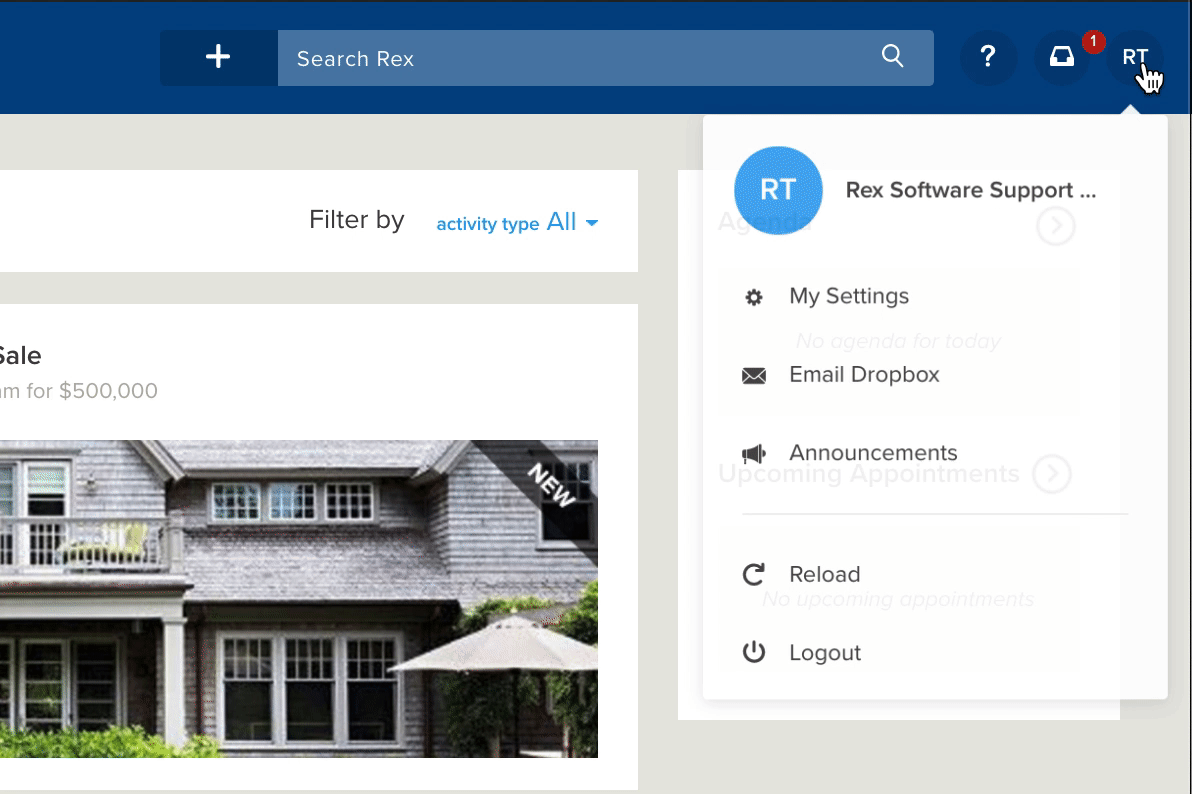This screenshot has height=794, width=1192.
Task: Open the activity type All dropdown
Action: tap(517, 223)
